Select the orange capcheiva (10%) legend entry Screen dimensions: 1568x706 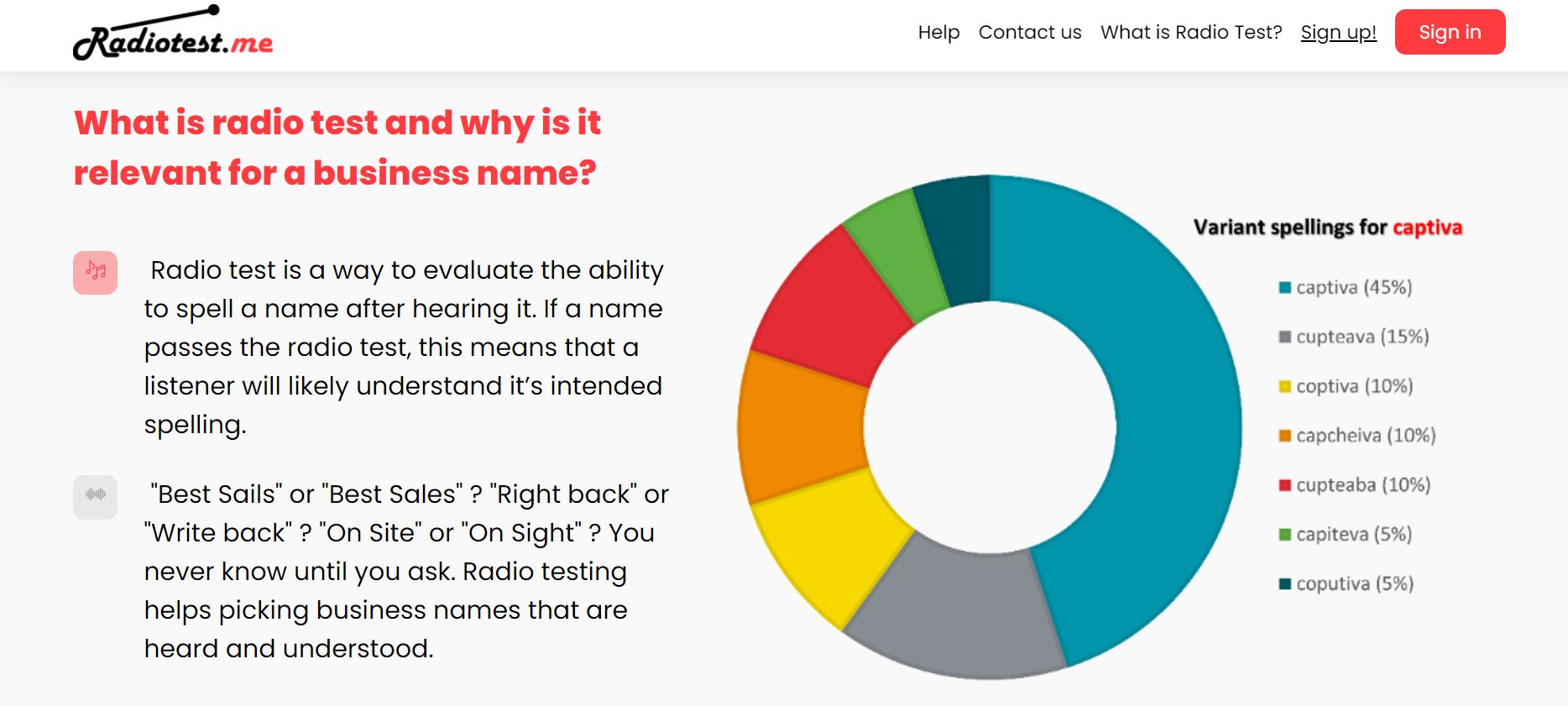point(1356,436)
